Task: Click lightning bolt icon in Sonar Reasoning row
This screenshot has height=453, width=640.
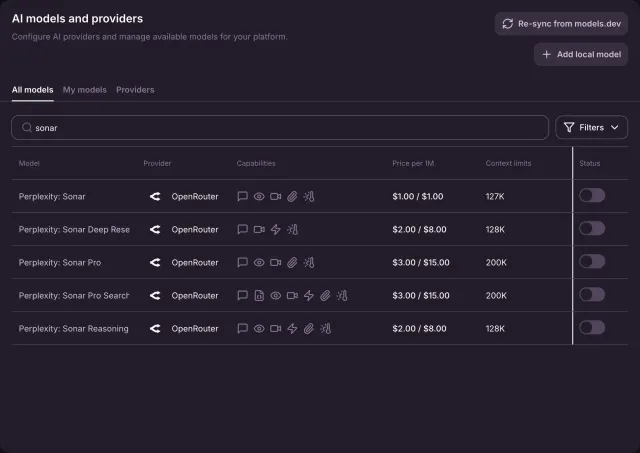Action: coord(292,329)
